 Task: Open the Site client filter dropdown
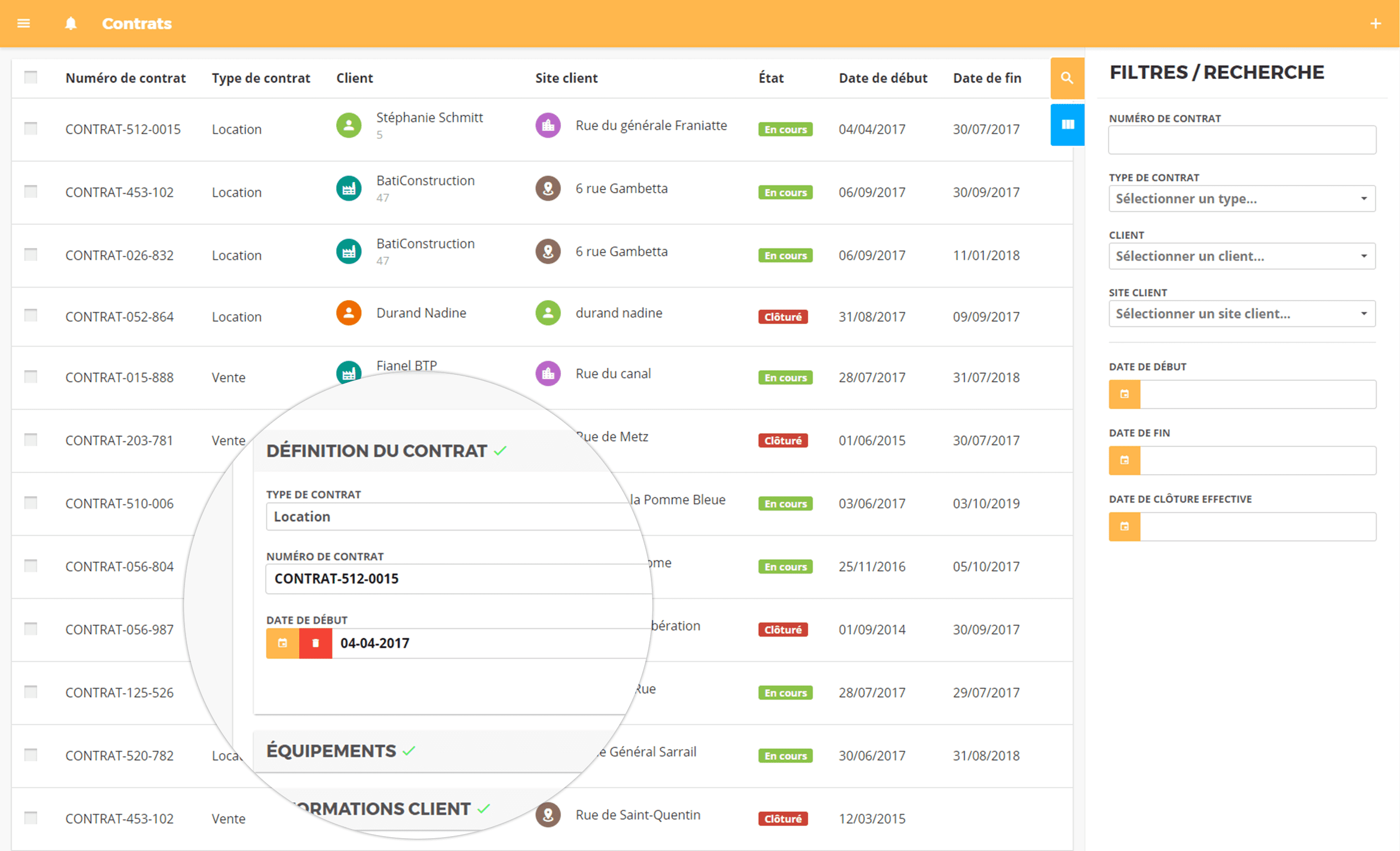pyautogui.click(x=1242, y=313)
